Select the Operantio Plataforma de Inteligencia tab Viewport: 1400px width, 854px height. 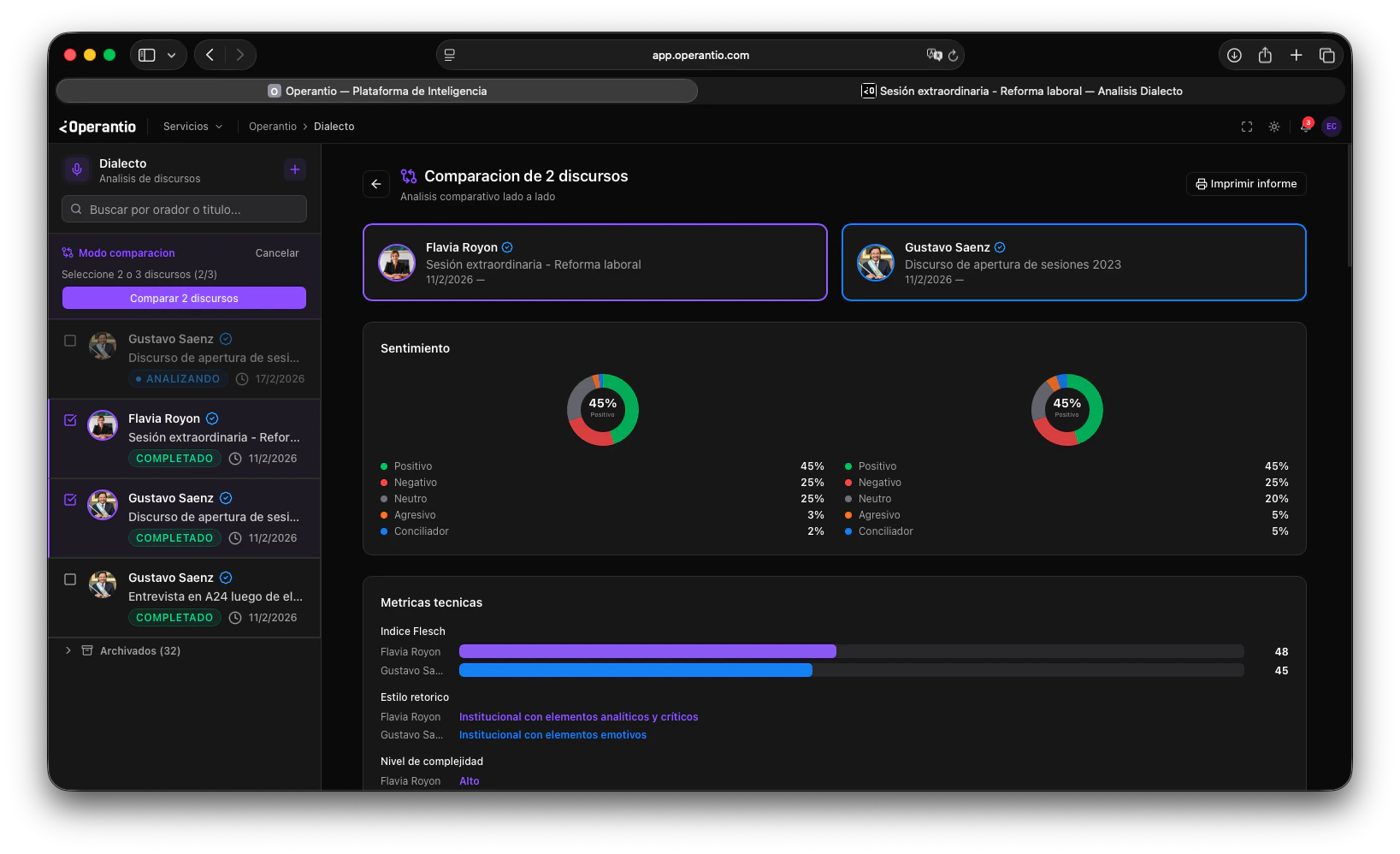pyautogui.click(x=377, y=91)
